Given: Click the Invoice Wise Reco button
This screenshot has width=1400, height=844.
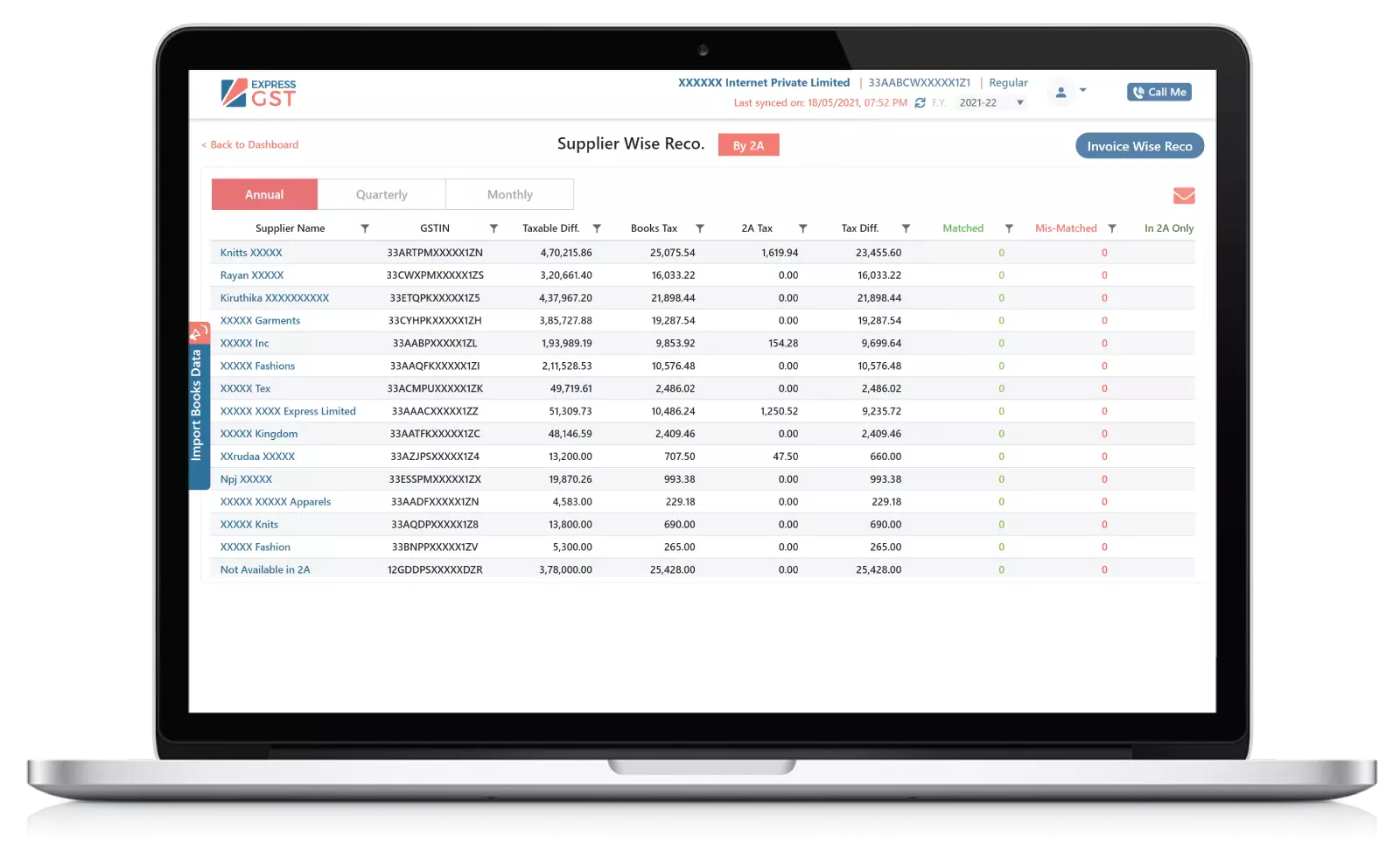Looking at the screenshot, I should [1139, 146].
